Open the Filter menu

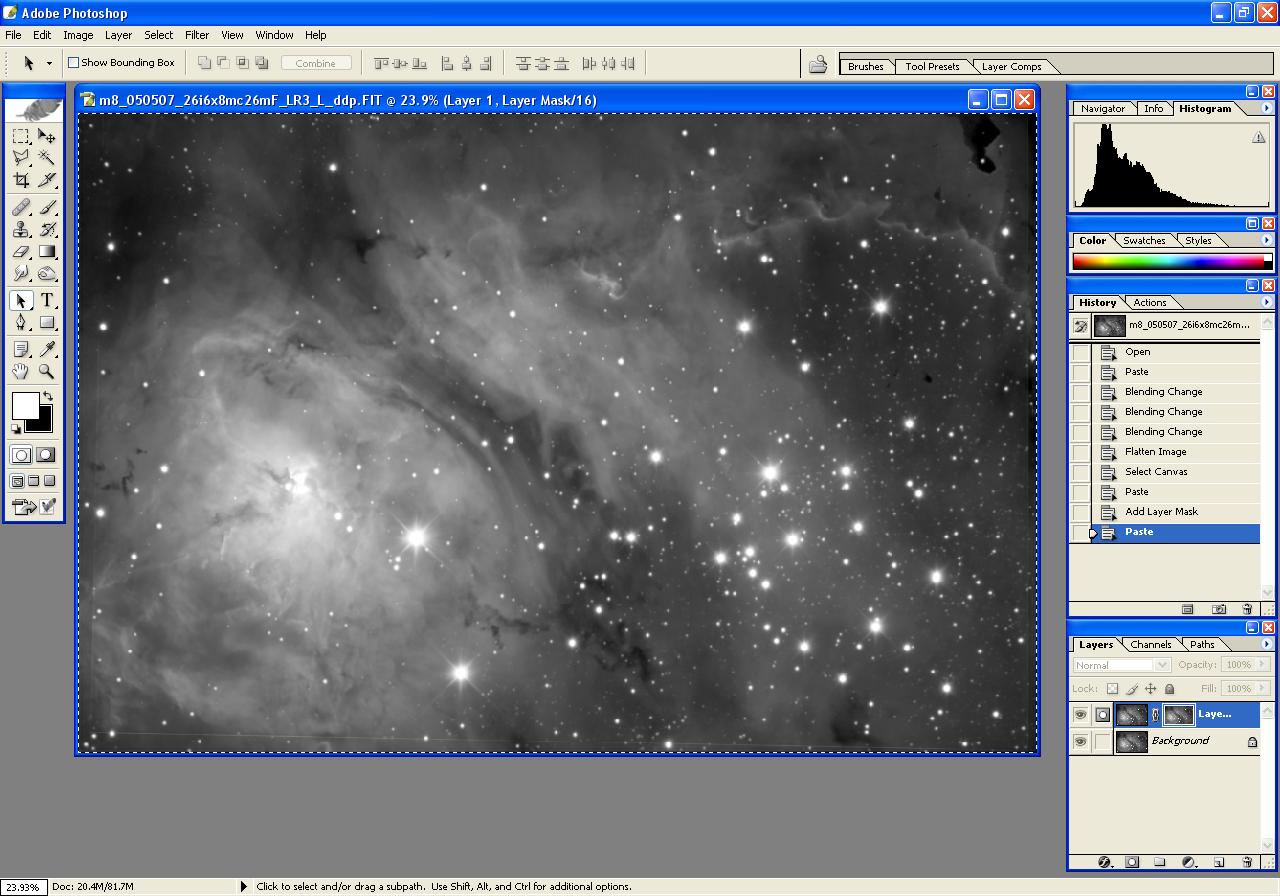197,35
